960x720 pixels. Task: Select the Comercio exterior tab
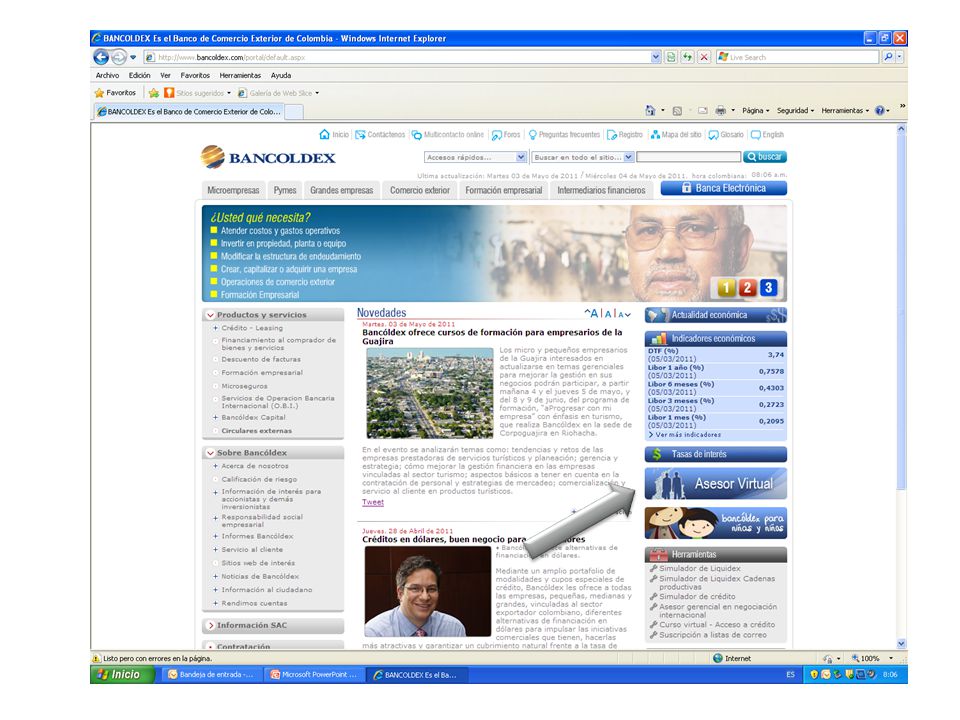[x=420, y=190]
